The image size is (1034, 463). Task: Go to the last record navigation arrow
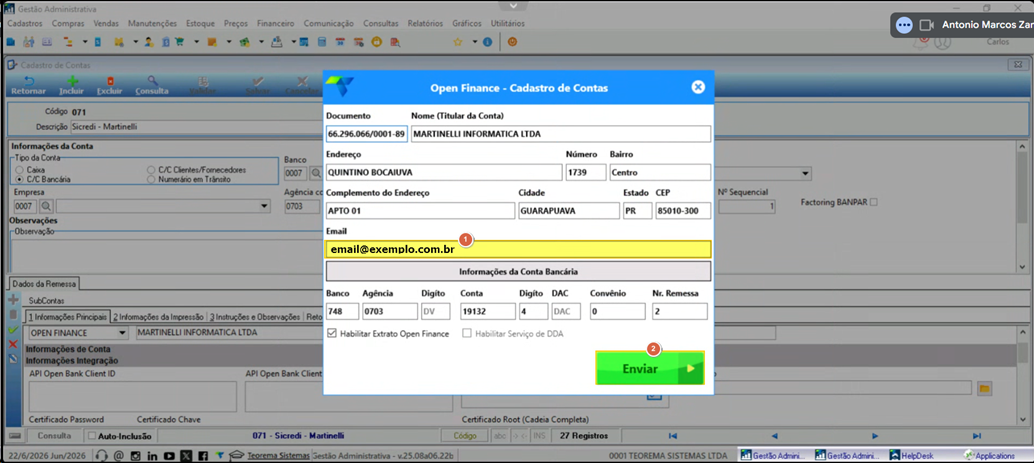tap(977, 436)
